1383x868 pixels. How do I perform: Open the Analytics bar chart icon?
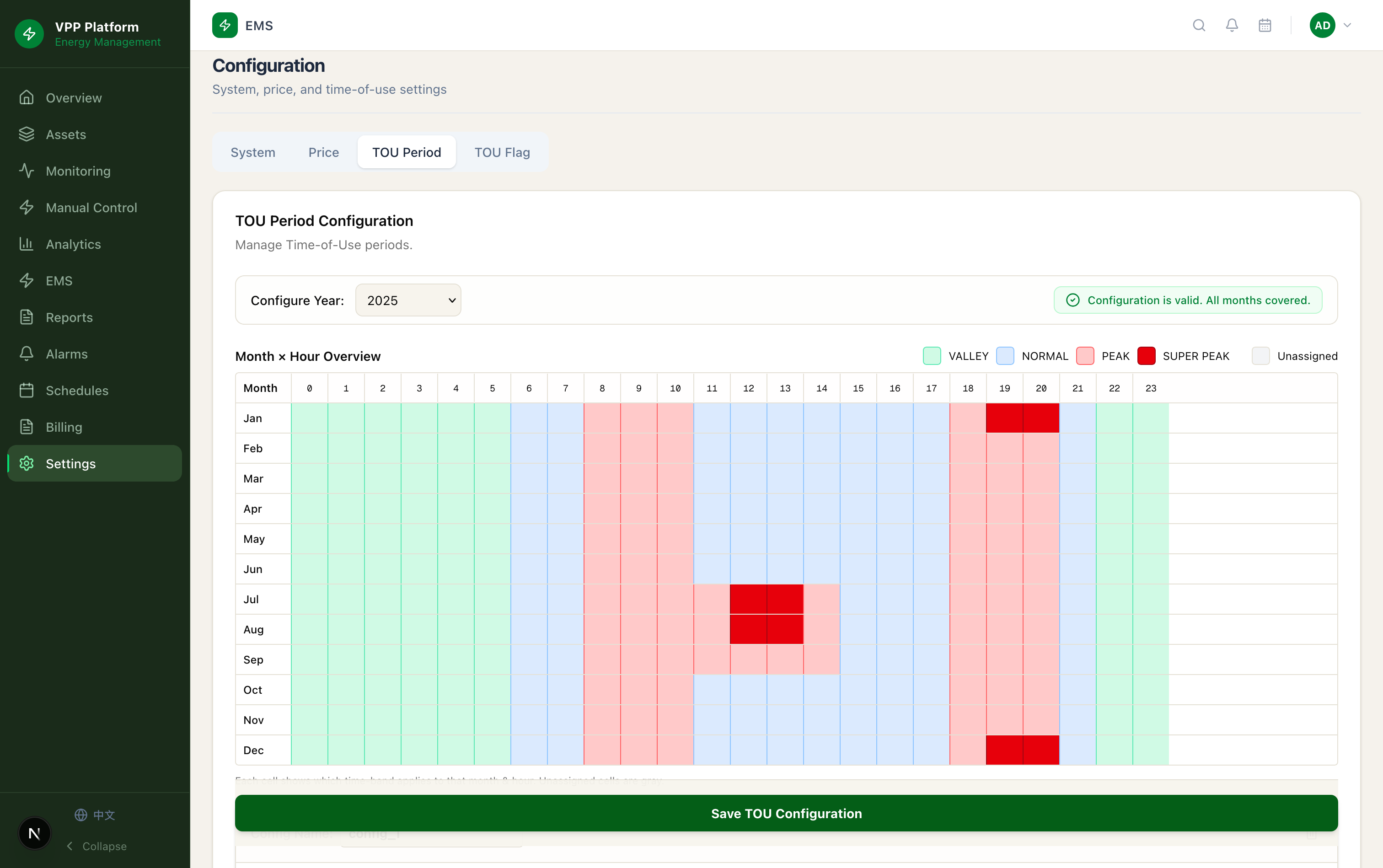[x=27, y=244]
